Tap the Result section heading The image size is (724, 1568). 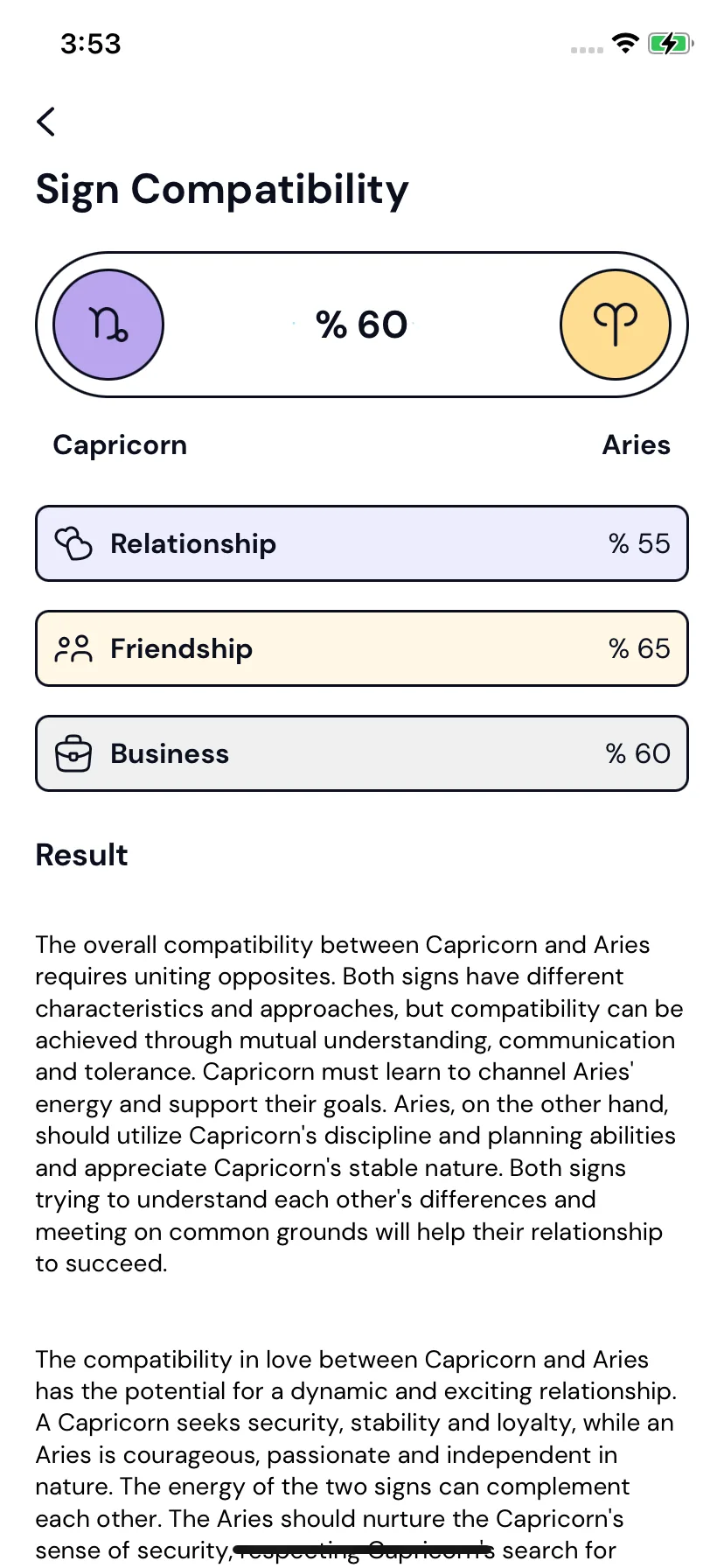81,855
